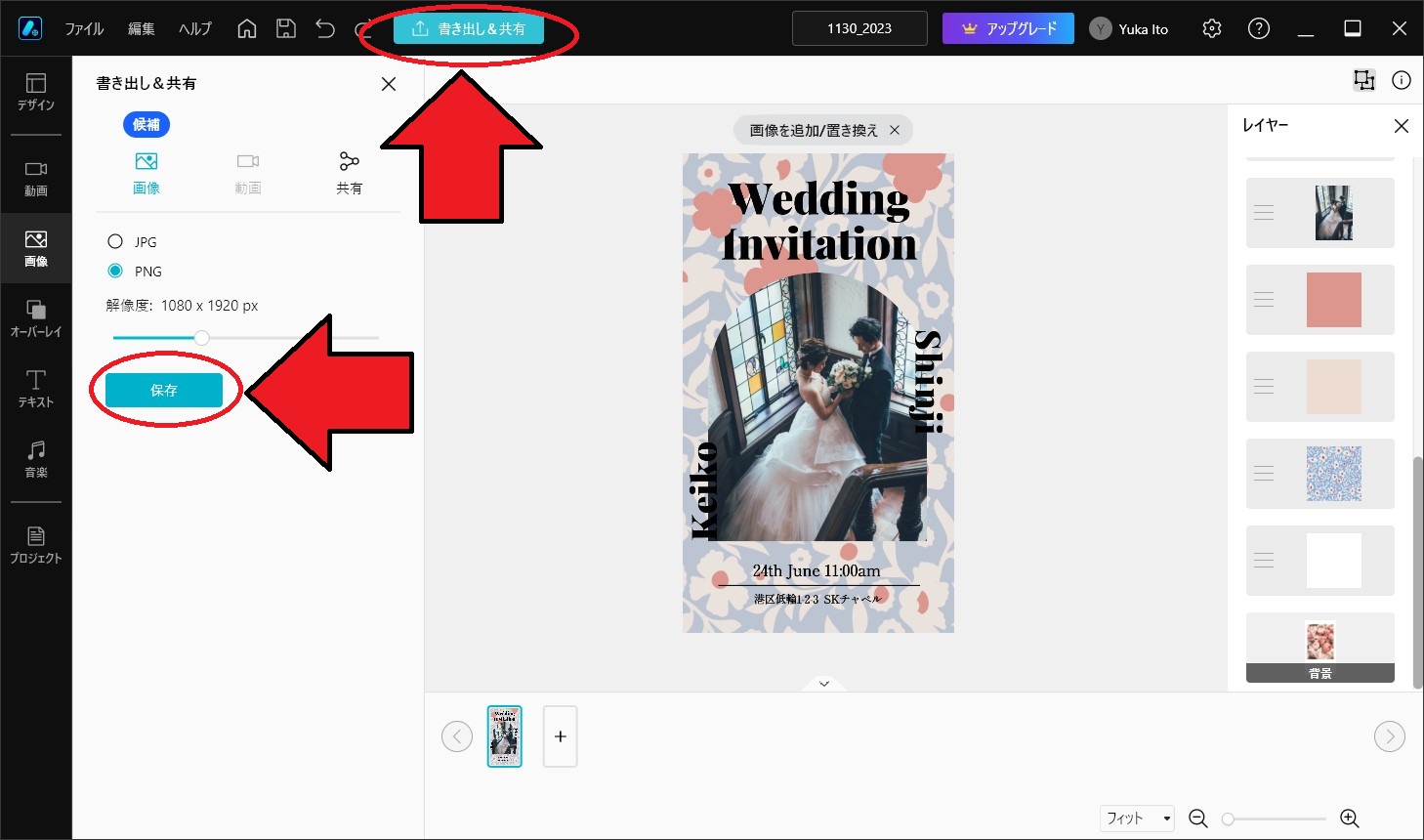The width and height of the screenshot is (1424, 840).
Task: Click the 書き出し＆共有 button
Action: coord(469,28)
